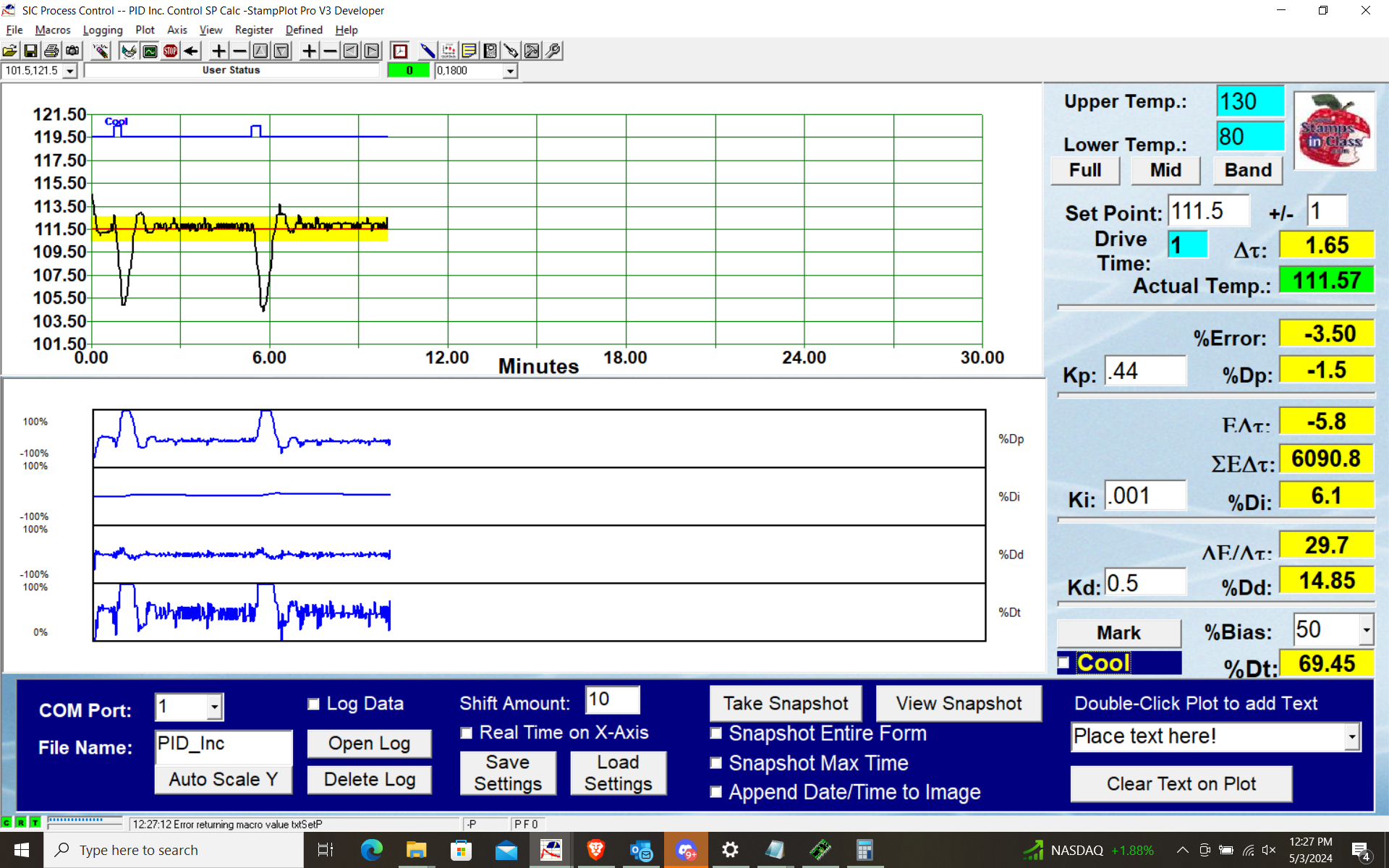Open the Macros menu

pyautogui.click(x=53, y=30)
